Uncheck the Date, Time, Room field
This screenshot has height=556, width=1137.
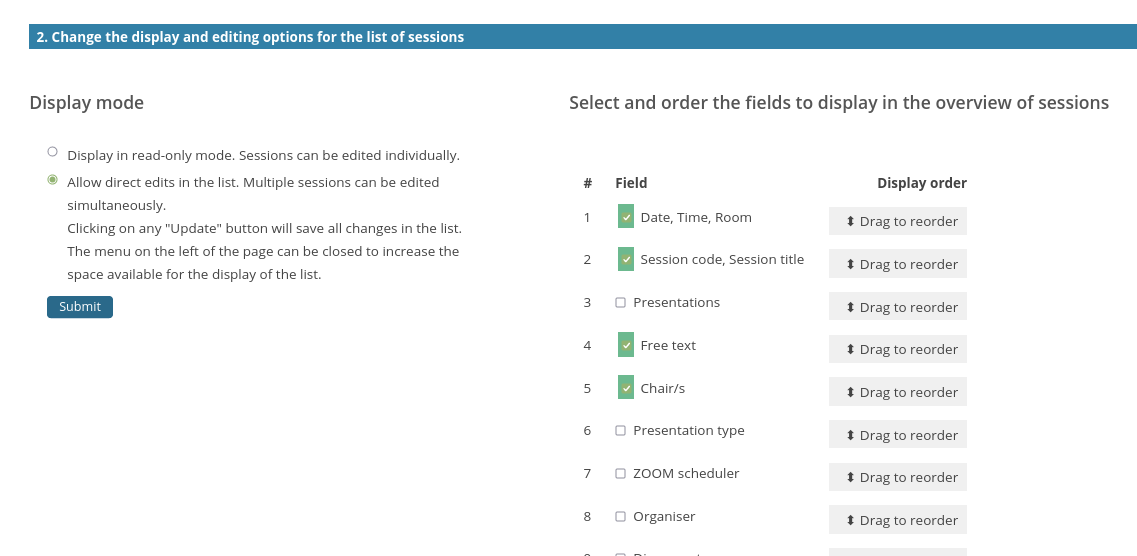626,216
